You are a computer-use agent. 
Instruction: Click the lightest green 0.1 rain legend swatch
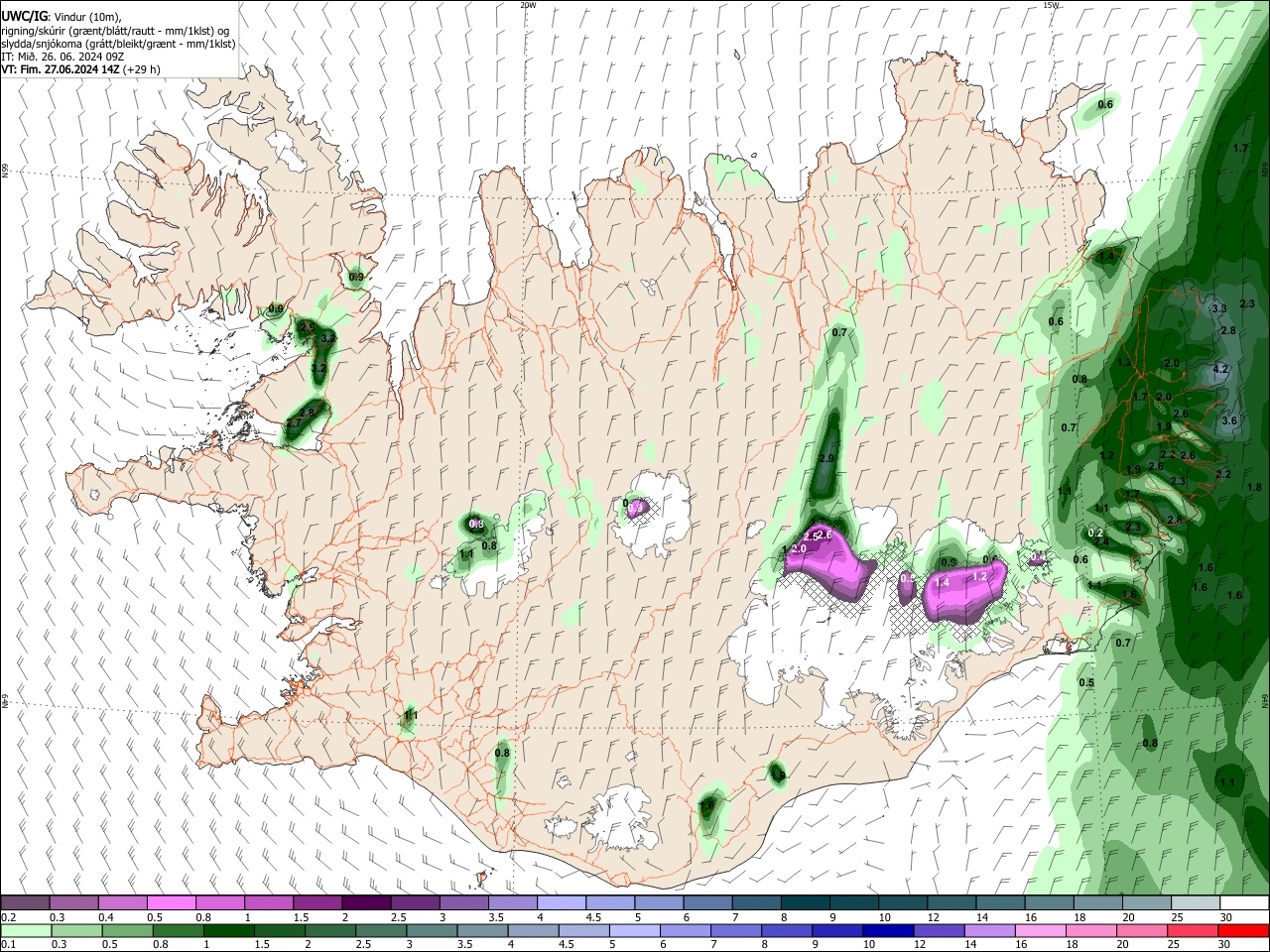point(25,931)
